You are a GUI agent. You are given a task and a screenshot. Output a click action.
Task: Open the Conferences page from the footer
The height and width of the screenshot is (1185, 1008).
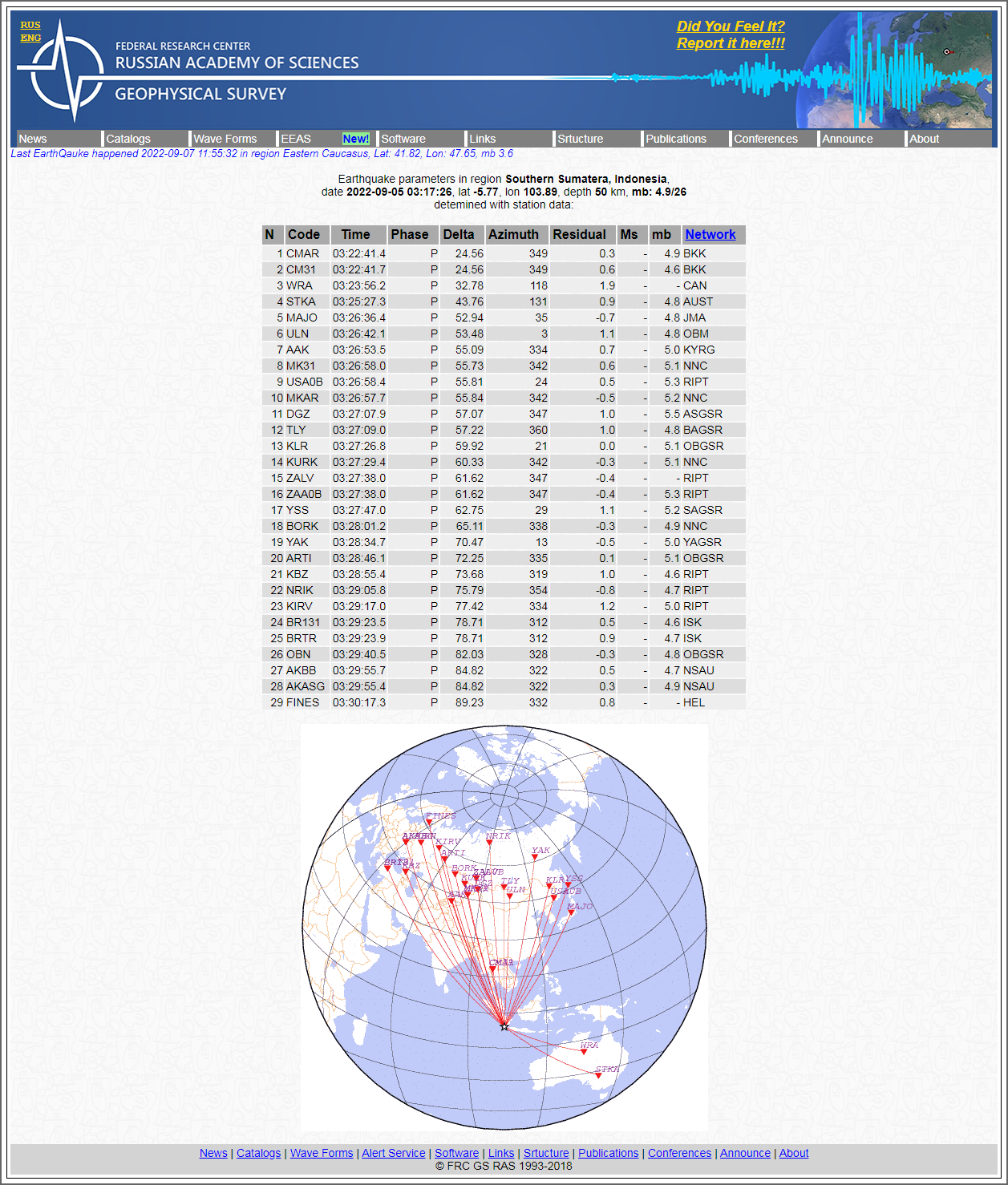click(x=679, y=1153)
